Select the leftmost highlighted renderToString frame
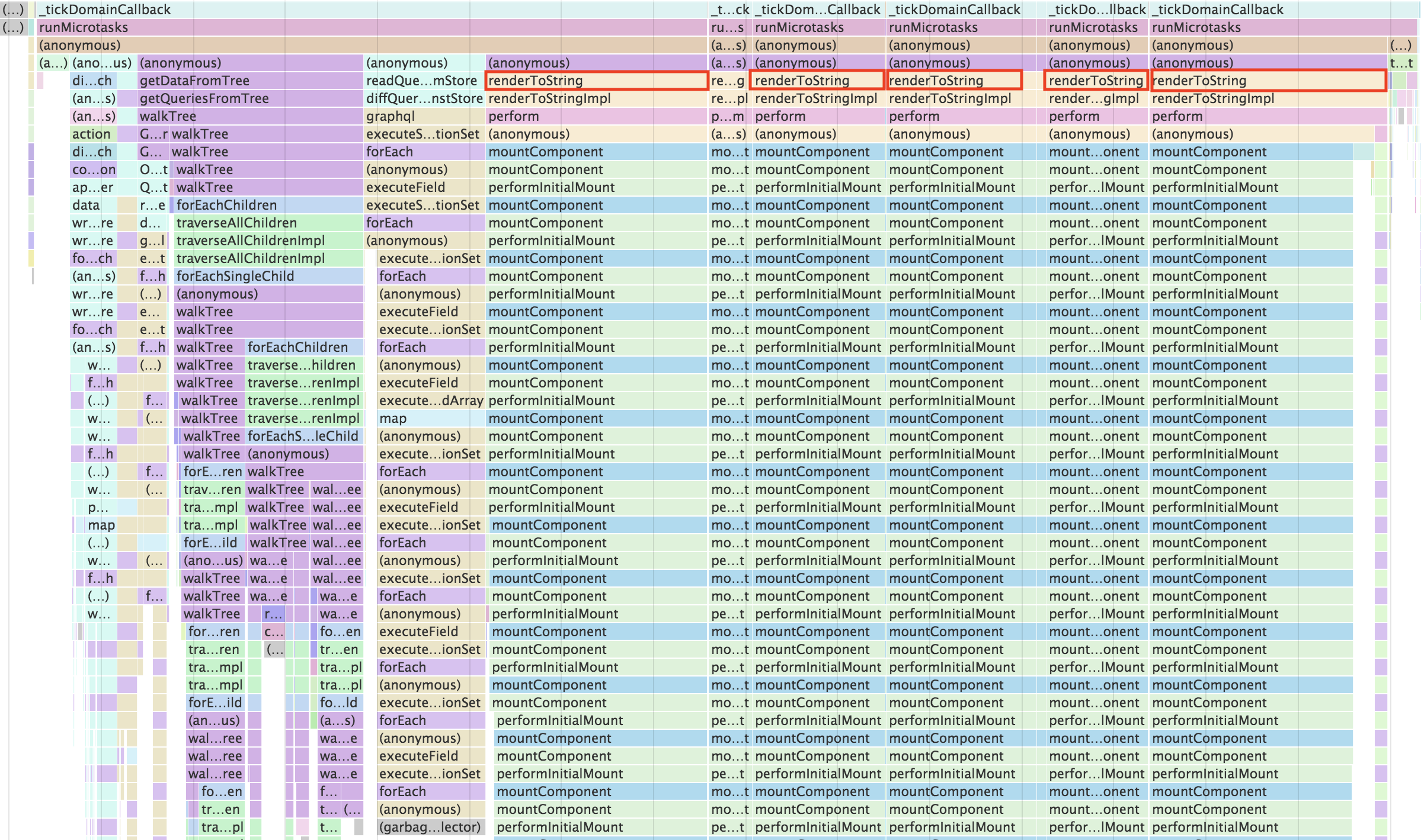1421x840 pixels. 596,81
